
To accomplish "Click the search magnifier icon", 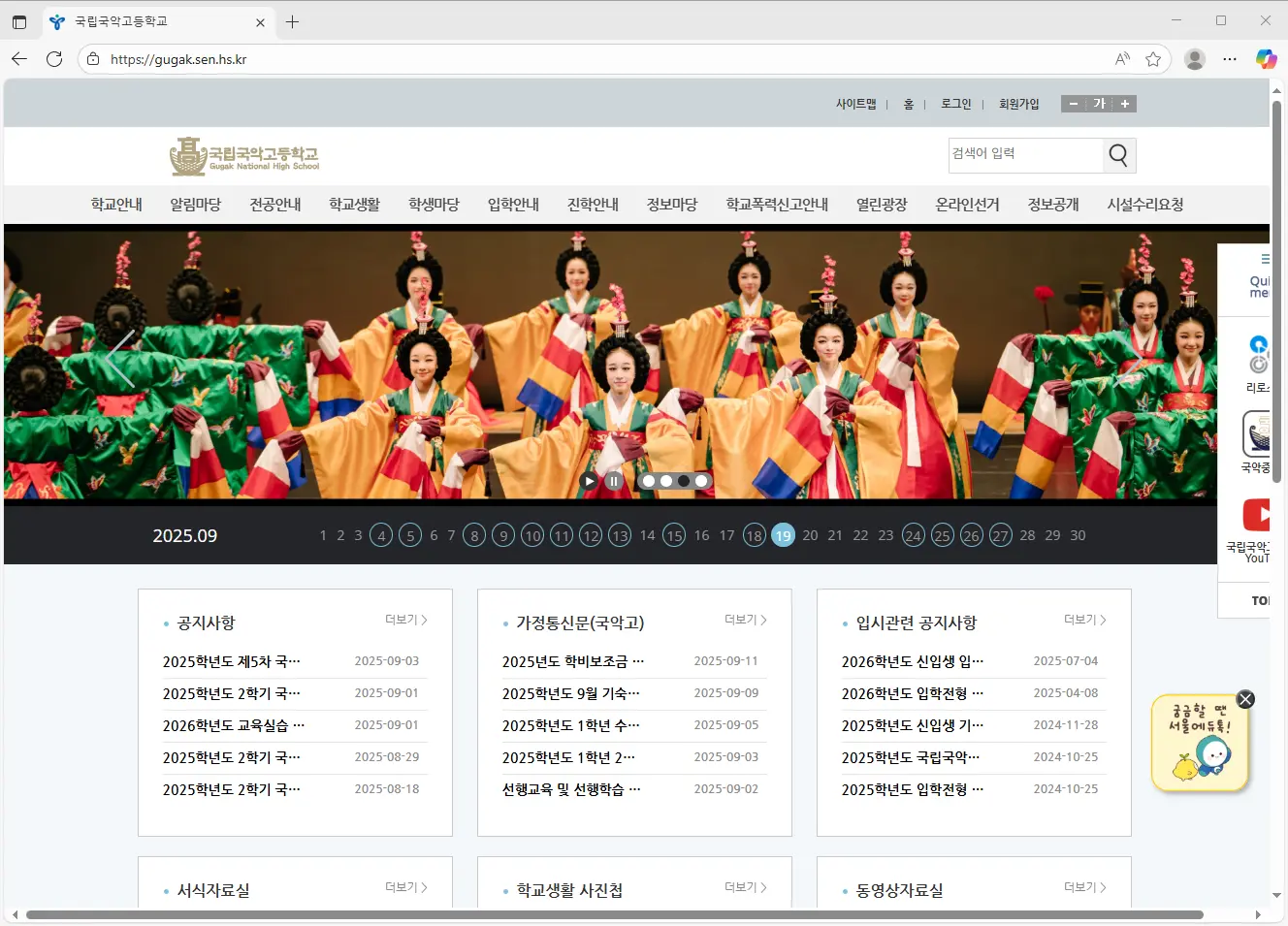I will point(1118,155).
